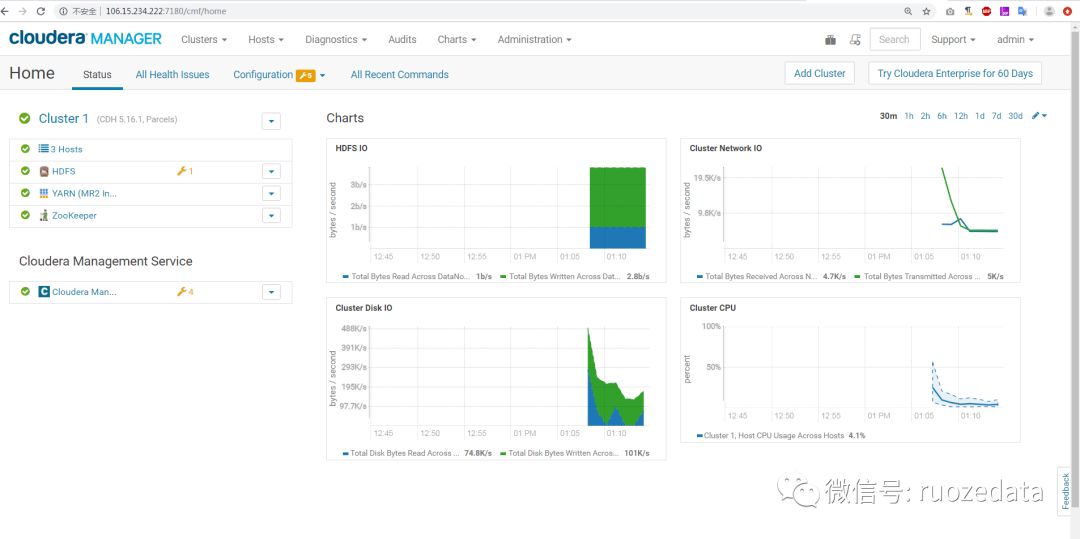This screenshot has width=1080, height=539.
Task: Open the chart edit pencil dropdown
Action: 1039,116
